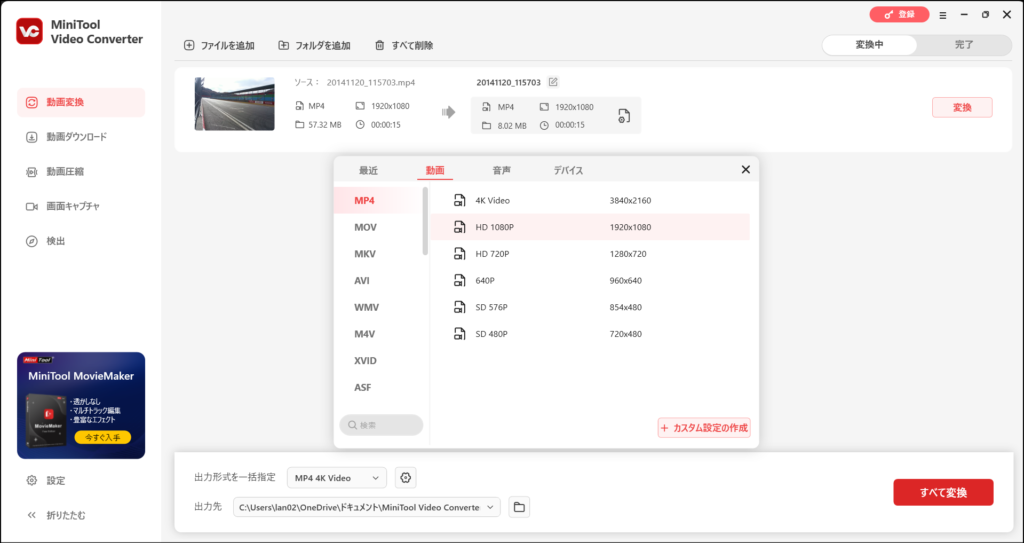
Task: Close the format selection popup
Action: [x=745, y=170]
